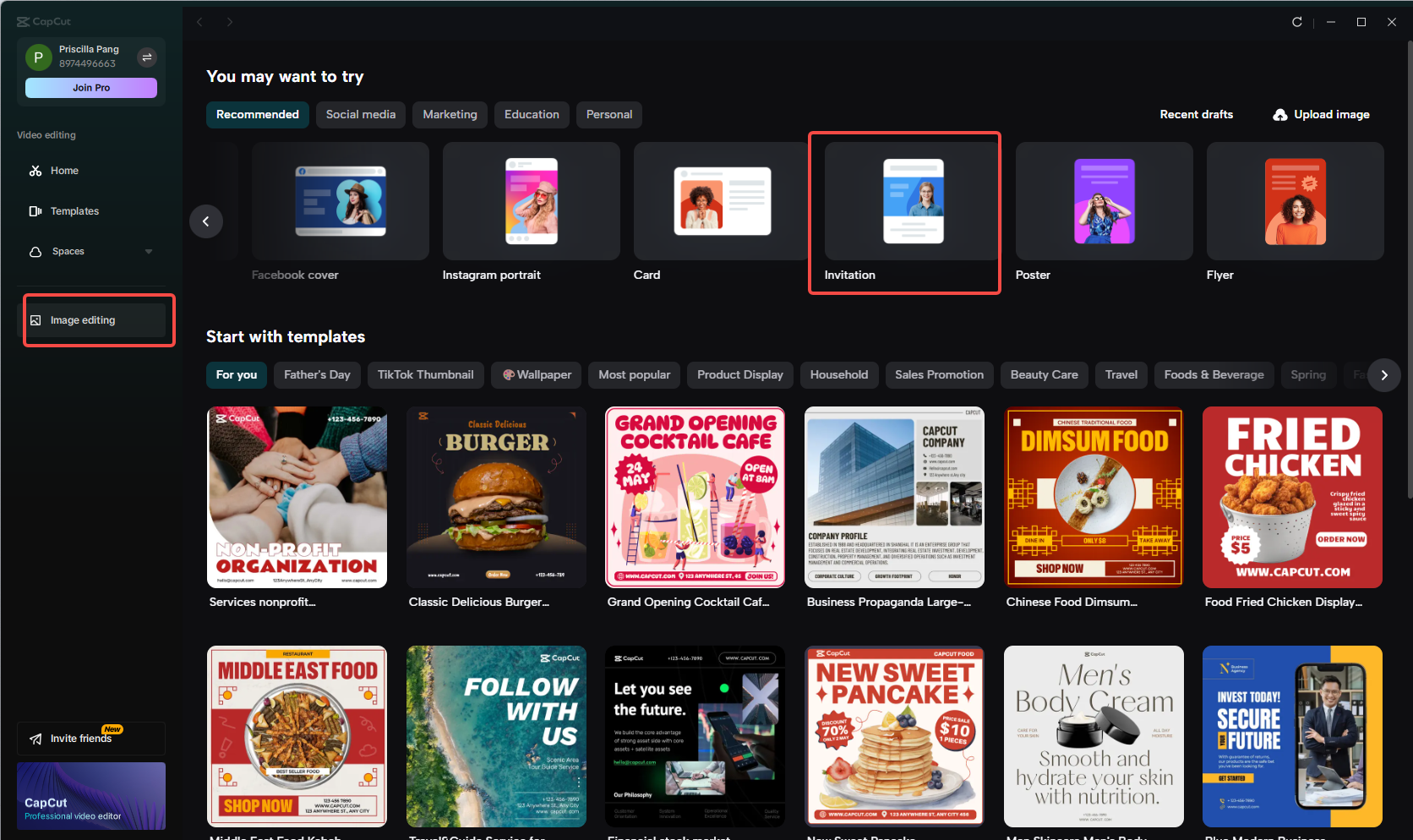Expand the Spaces dropdown

coord(148,251)
